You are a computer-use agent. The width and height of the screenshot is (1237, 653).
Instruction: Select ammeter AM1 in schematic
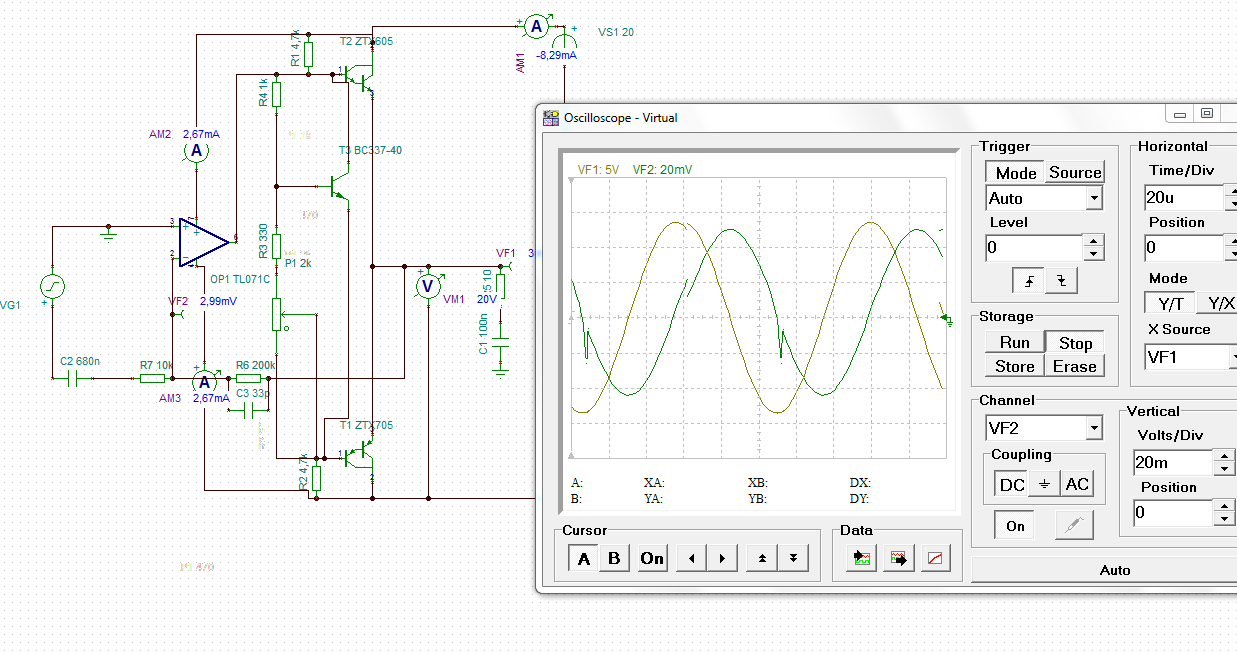pyautogui.click(x=535, y=26)
